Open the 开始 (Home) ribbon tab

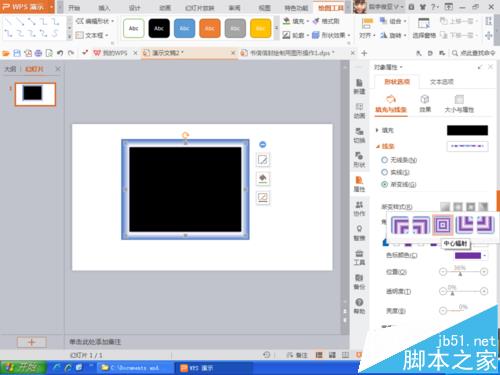[x=74, y=7]
